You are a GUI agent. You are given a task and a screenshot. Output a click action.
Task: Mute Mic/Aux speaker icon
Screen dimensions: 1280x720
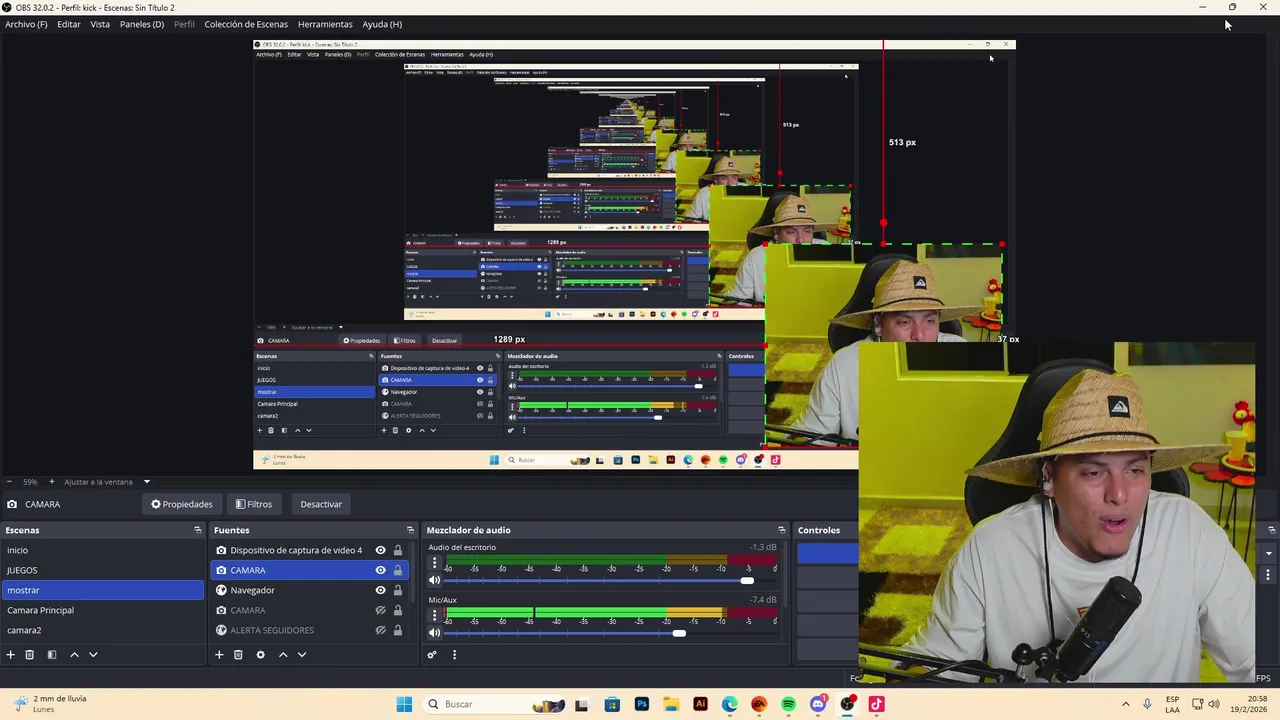(x=434, y=632)
